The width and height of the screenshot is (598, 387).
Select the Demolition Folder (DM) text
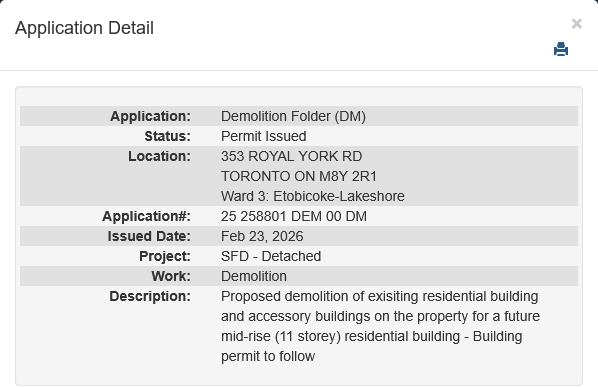(293, 116)
